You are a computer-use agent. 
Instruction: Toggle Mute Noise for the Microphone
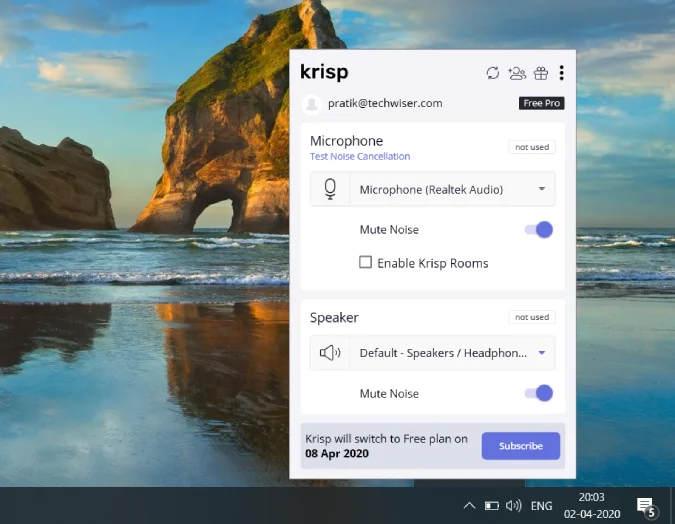(x=539, y=229)
